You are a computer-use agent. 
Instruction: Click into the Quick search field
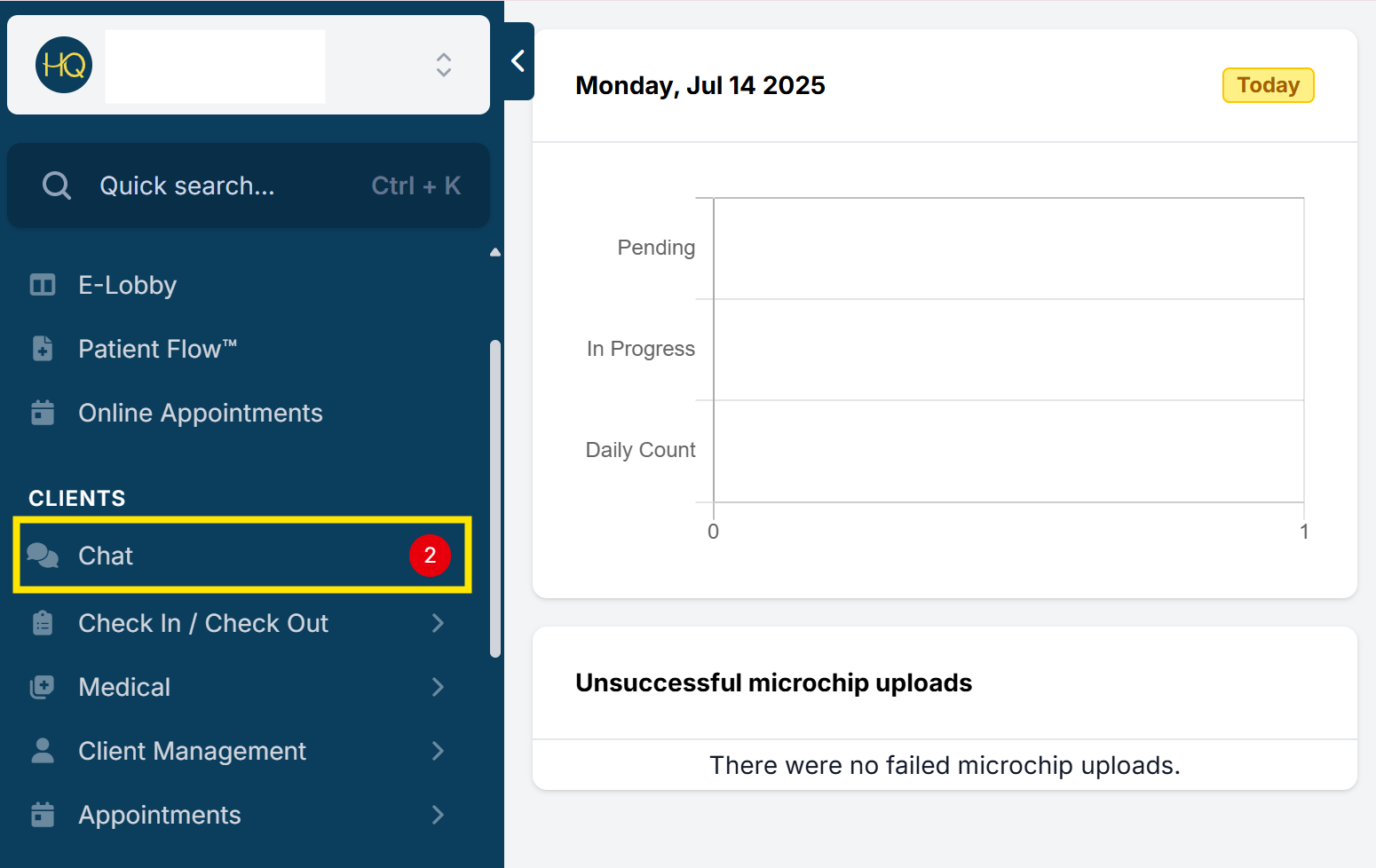coord(213,185)
